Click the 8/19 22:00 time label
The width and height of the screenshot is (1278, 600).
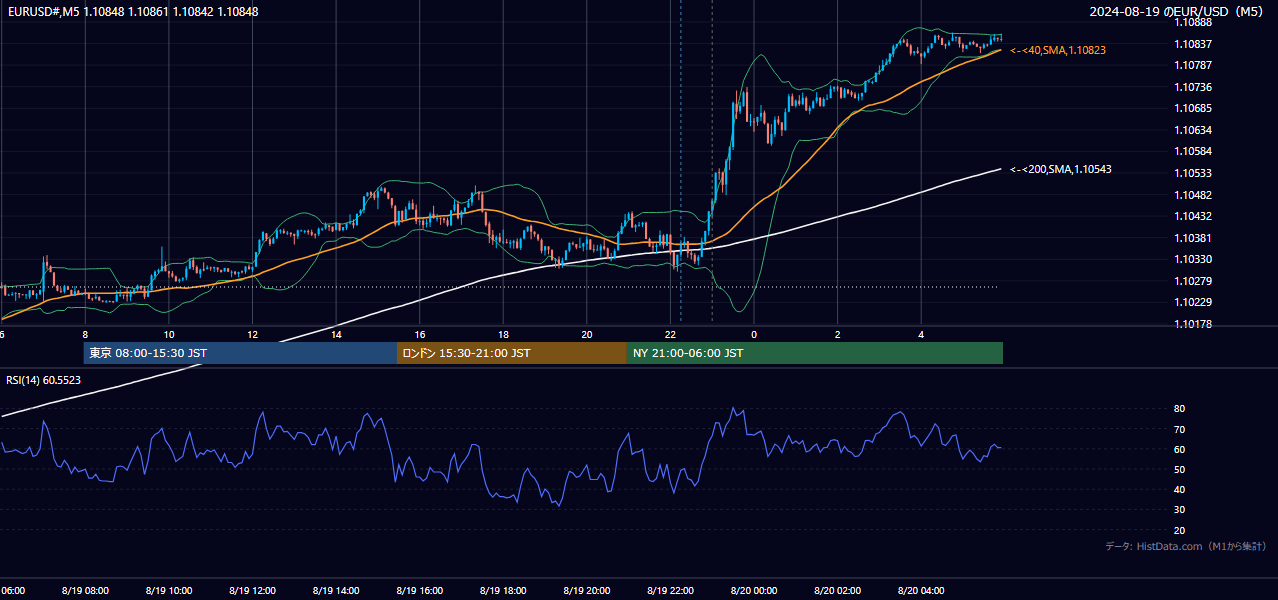669,591
